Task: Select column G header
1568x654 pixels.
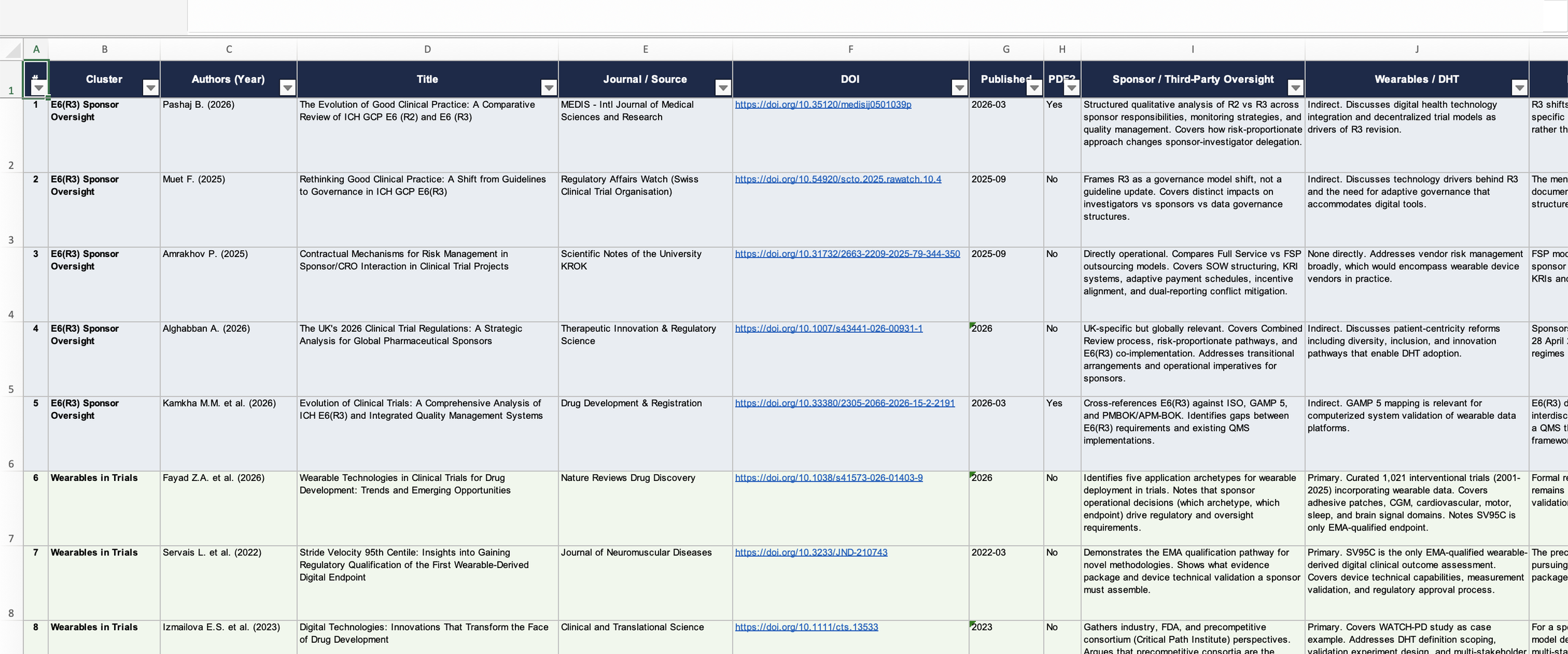Action: pos(1006,50)
